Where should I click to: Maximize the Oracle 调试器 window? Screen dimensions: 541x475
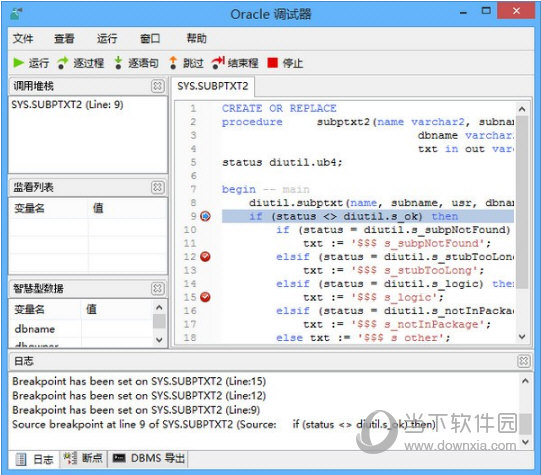pos(486,11)
